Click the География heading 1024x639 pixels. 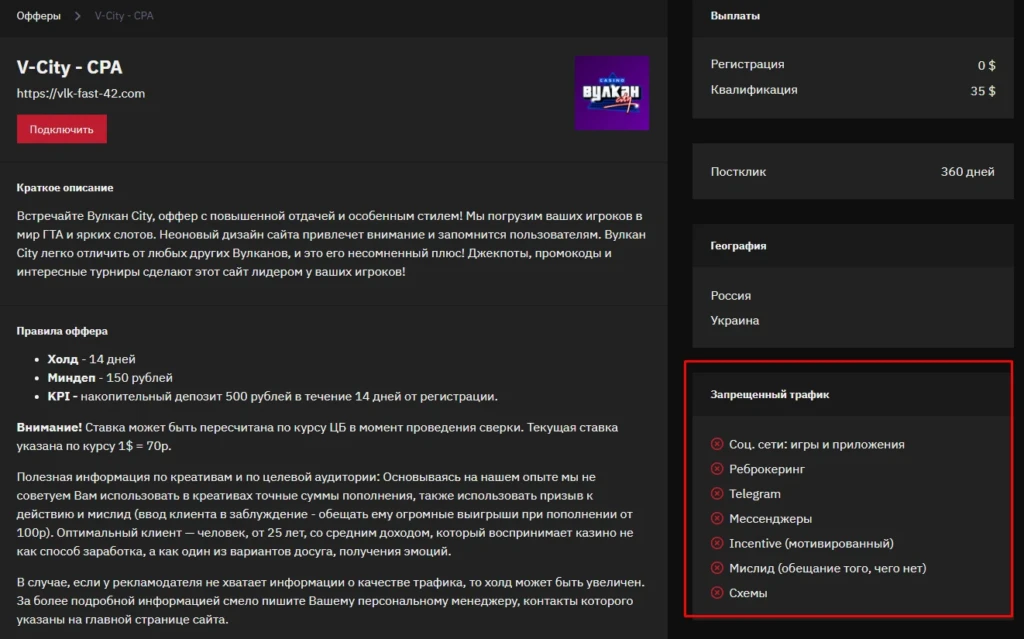pyautogui.click(x=739, y=246)
